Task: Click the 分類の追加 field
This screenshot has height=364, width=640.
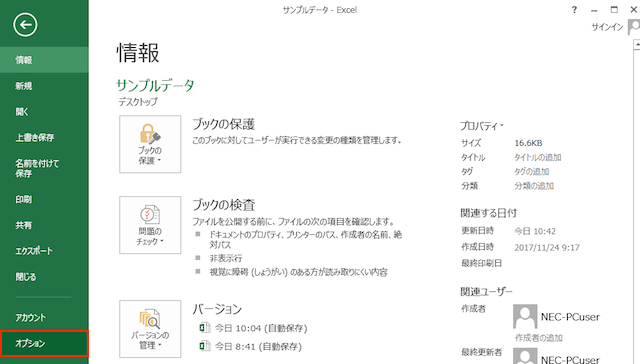Action: click(x=534, y=186)
